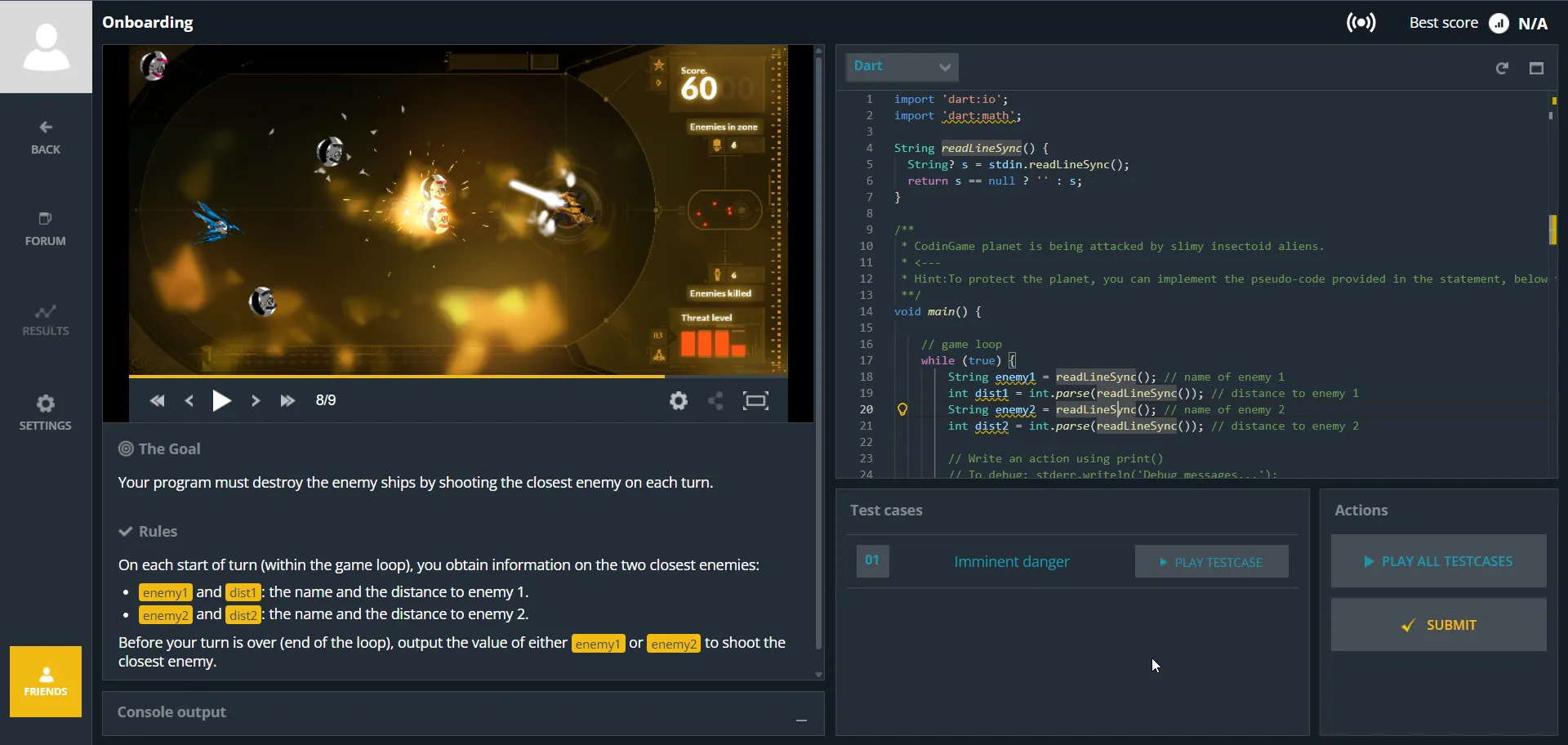Minimize the Console output panel
Viewport: 1568px width, 745px height.
point(801,720)
